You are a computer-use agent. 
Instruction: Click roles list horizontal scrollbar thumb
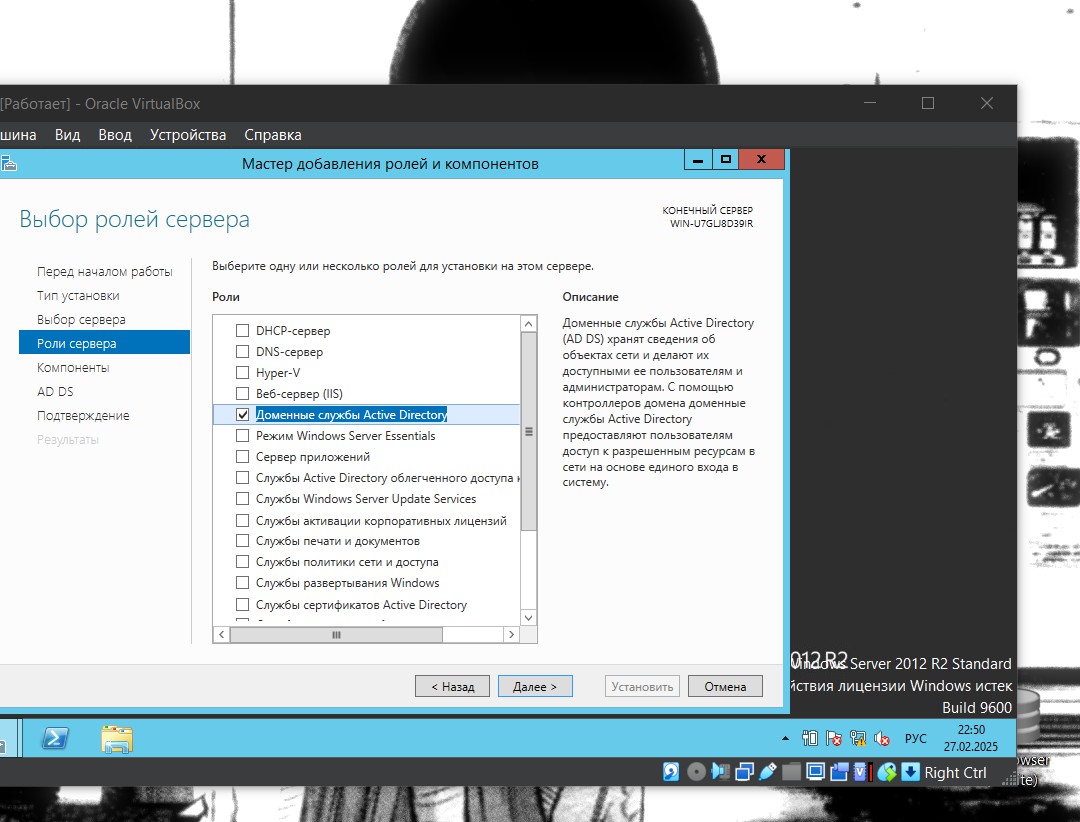(336, 635)
